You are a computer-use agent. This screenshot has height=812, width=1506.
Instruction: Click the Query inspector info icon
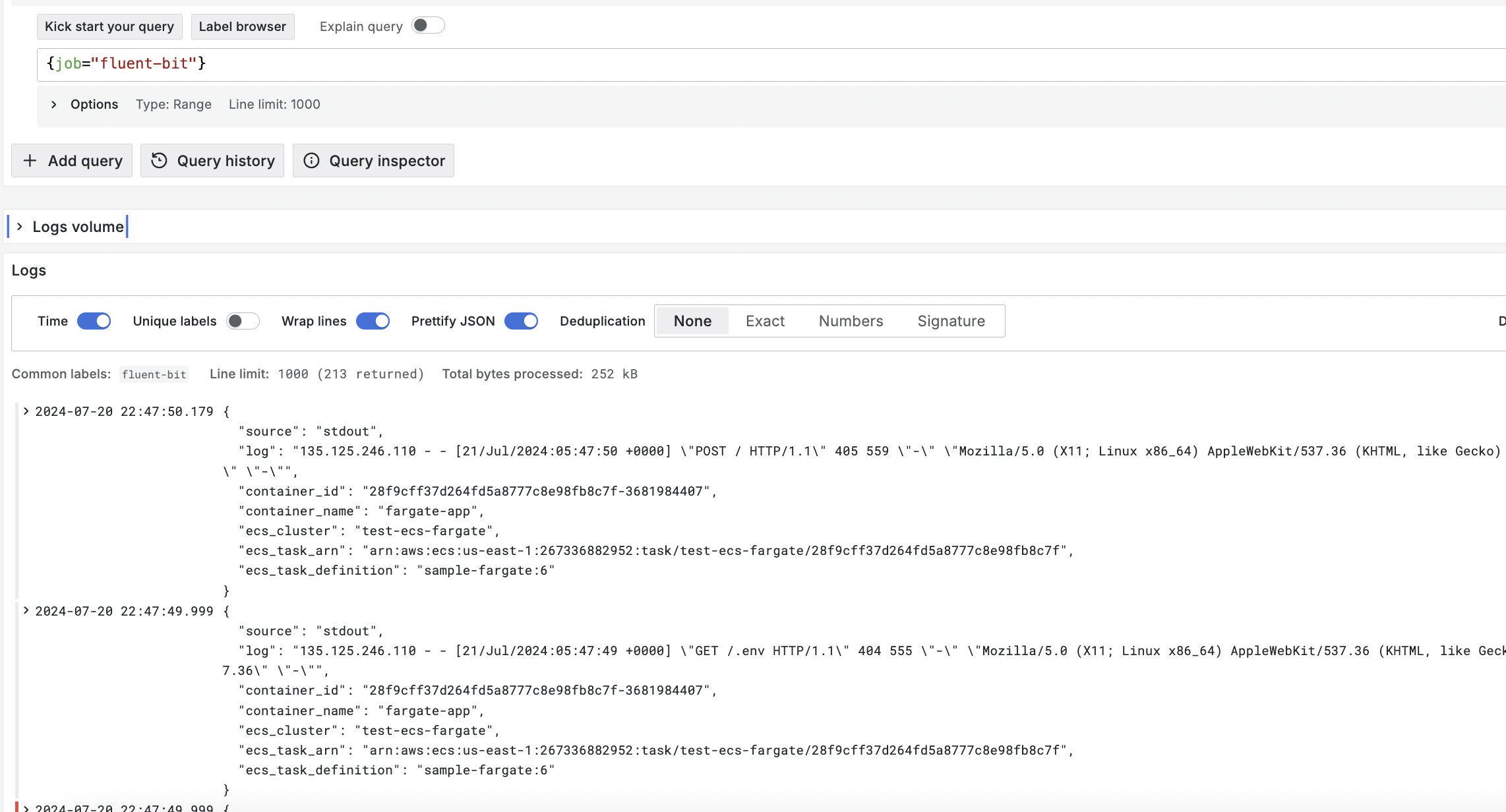tap(311, 161)
